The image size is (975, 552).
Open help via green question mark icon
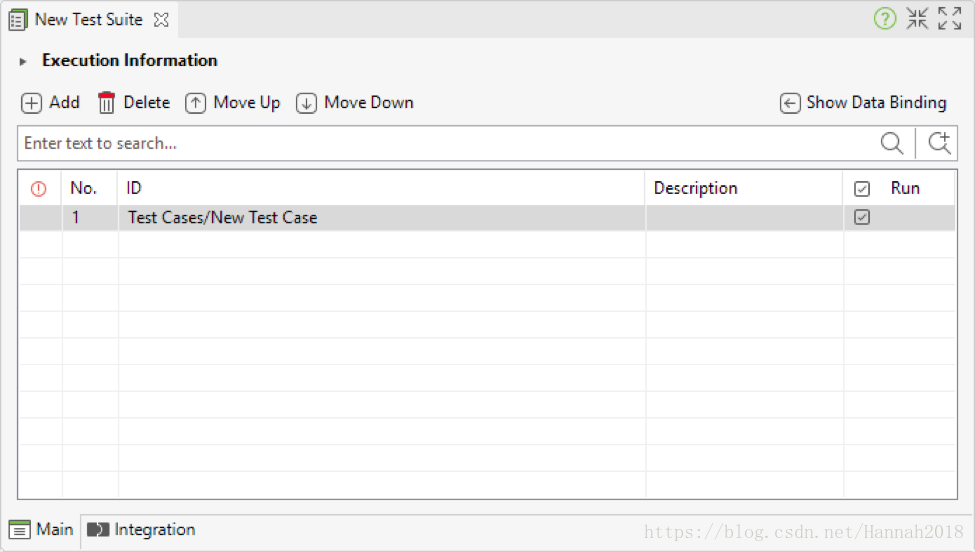point(885,19)
